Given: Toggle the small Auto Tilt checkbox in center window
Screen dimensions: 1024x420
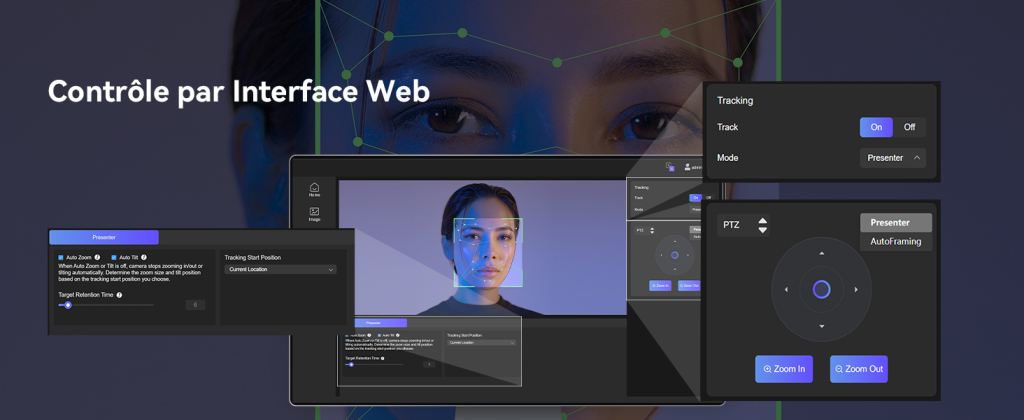Looking at the screenshot, I should (379, 335).
